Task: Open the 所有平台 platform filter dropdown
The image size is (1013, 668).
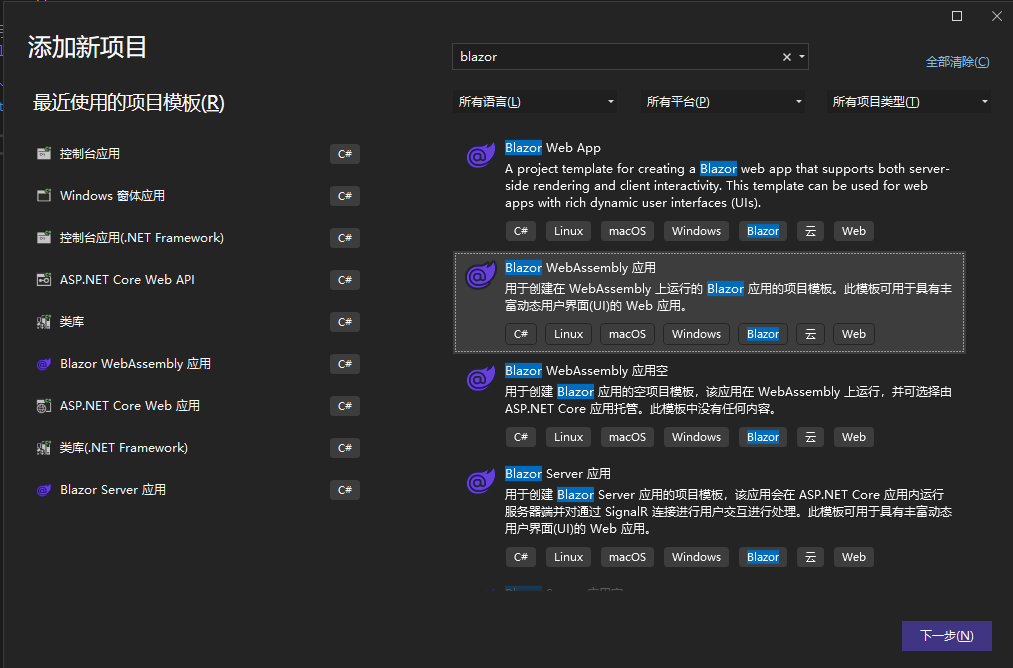Action: [x=722, y=101]
